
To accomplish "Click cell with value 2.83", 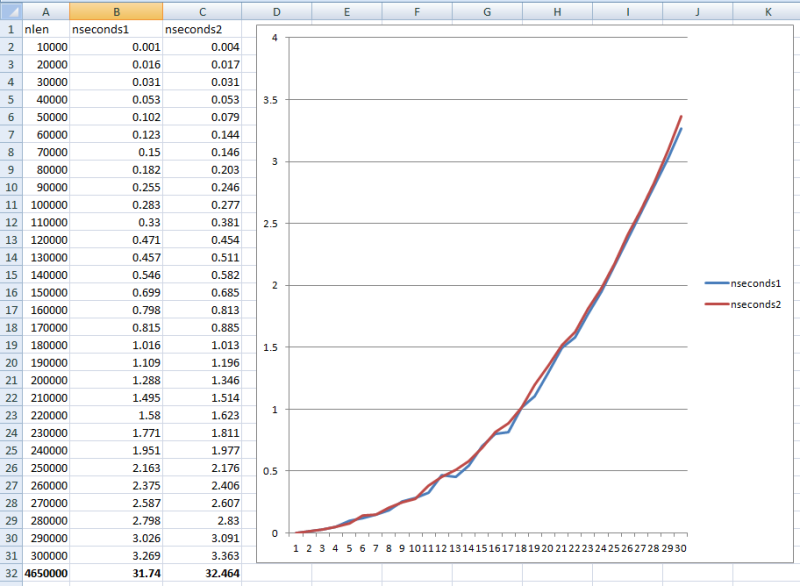I will [x=202, y=521].
